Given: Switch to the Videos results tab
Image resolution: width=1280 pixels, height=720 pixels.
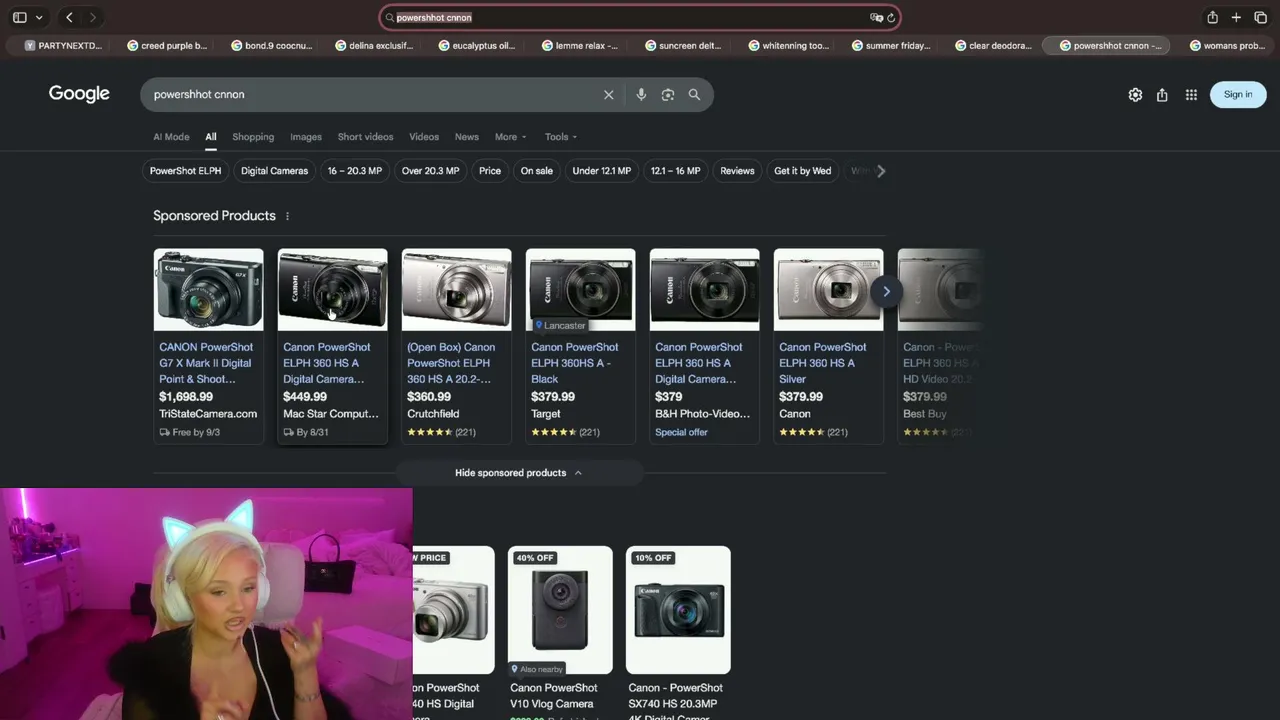Looking at the screenshot, I should click(x=424, y=137).
